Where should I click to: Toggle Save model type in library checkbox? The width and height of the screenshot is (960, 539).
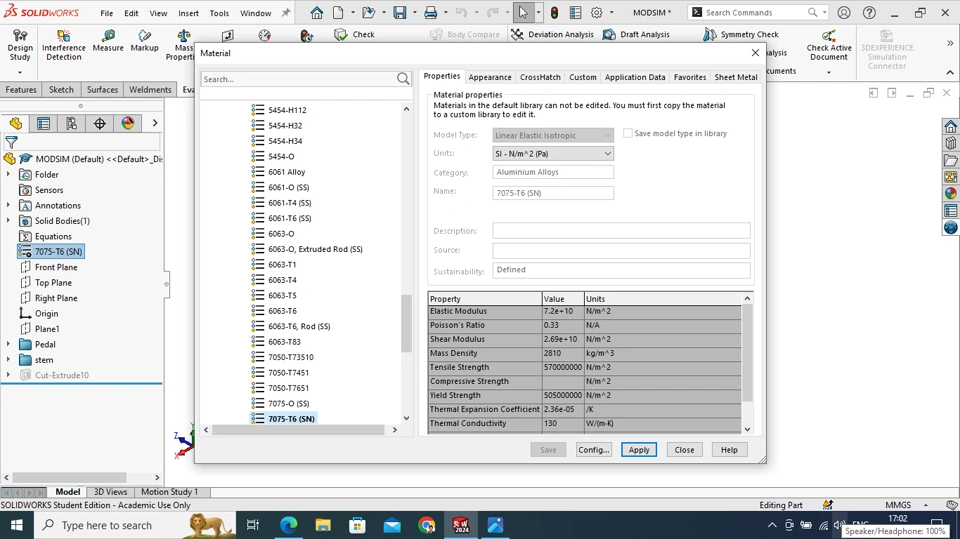pyautogui.click(x=628, y=133)
